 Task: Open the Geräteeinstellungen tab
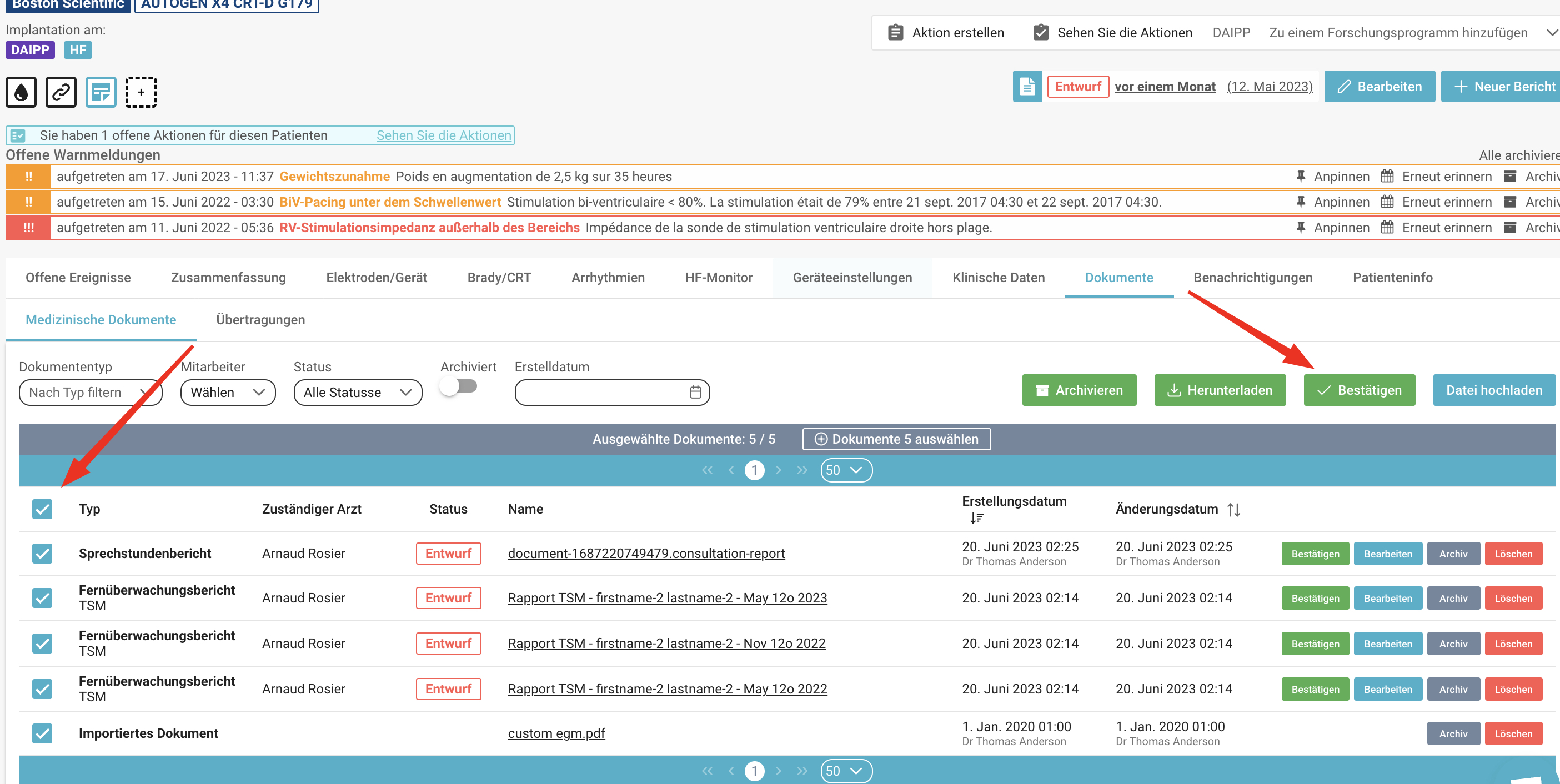tap(852, 278)
